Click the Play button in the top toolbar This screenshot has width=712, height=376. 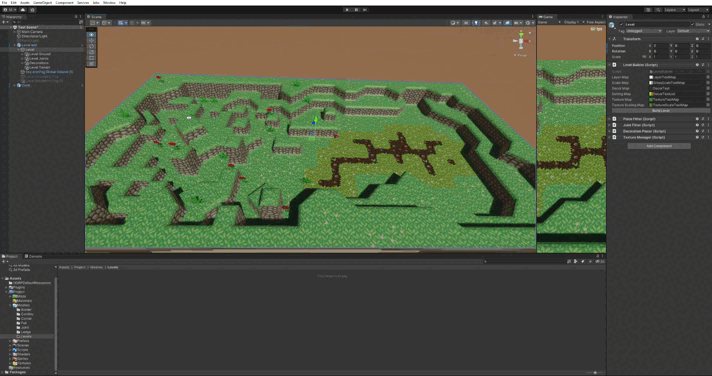(347, 10)
